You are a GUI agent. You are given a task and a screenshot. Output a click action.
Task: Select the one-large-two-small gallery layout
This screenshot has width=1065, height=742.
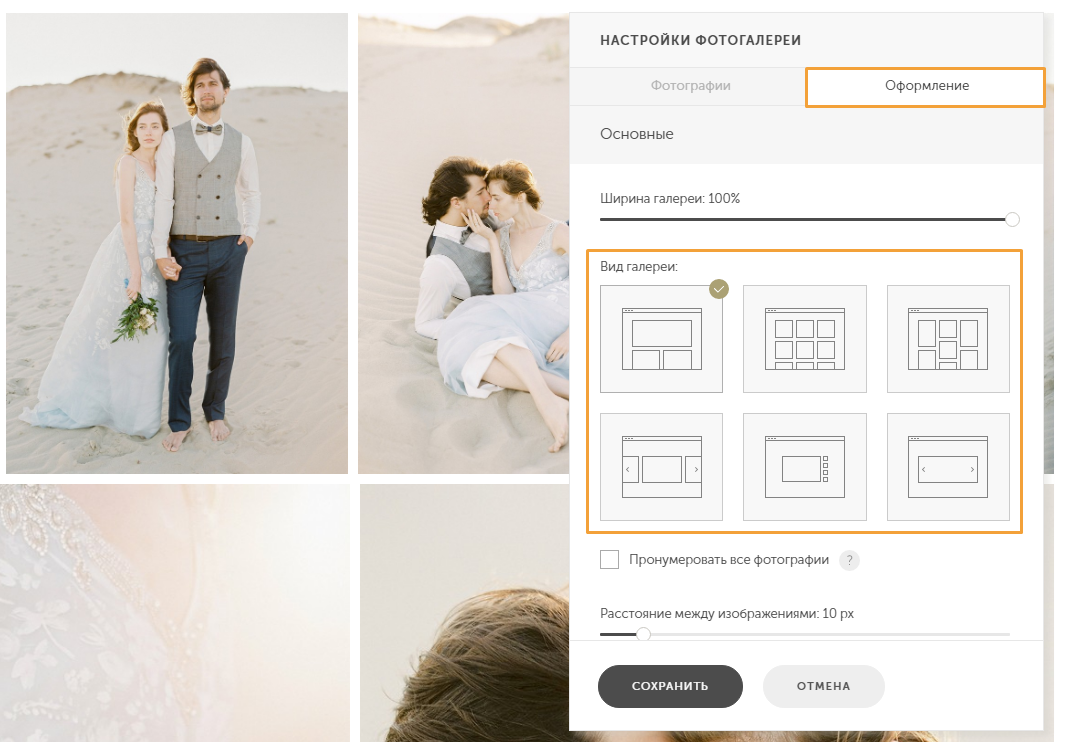point(661,339)
